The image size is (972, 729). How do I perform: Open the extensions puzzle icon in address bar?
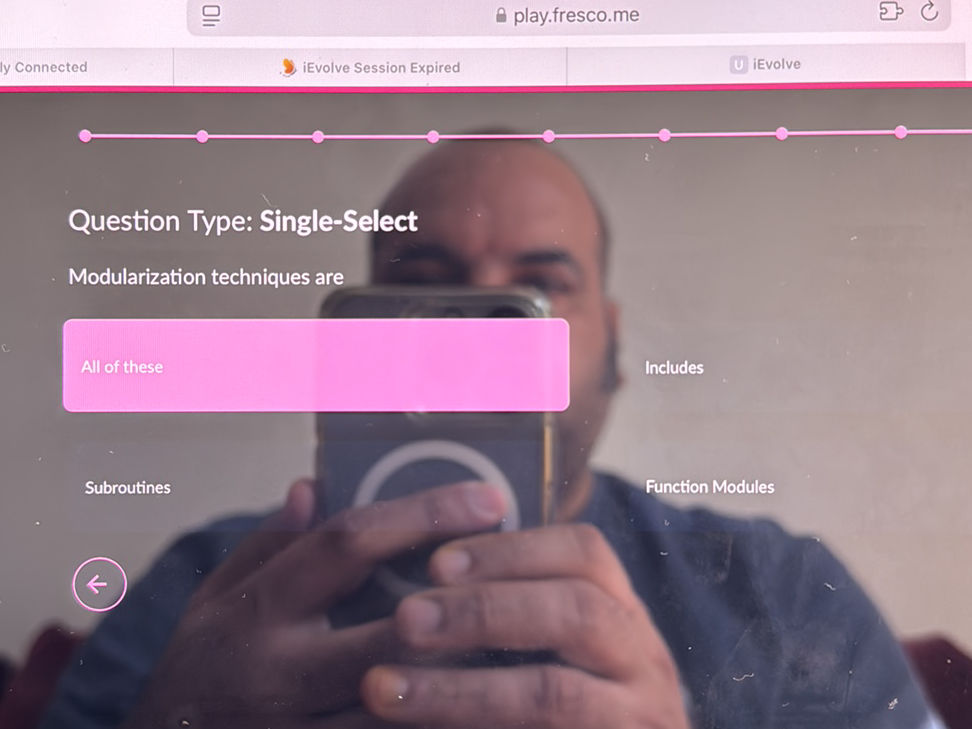tap(891, 11)
